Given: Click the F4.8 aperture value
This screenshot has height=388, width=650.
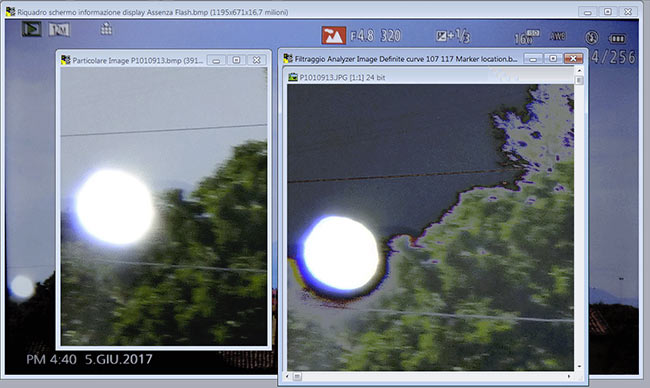Looking at the screenshot, I should coord(362,36).
